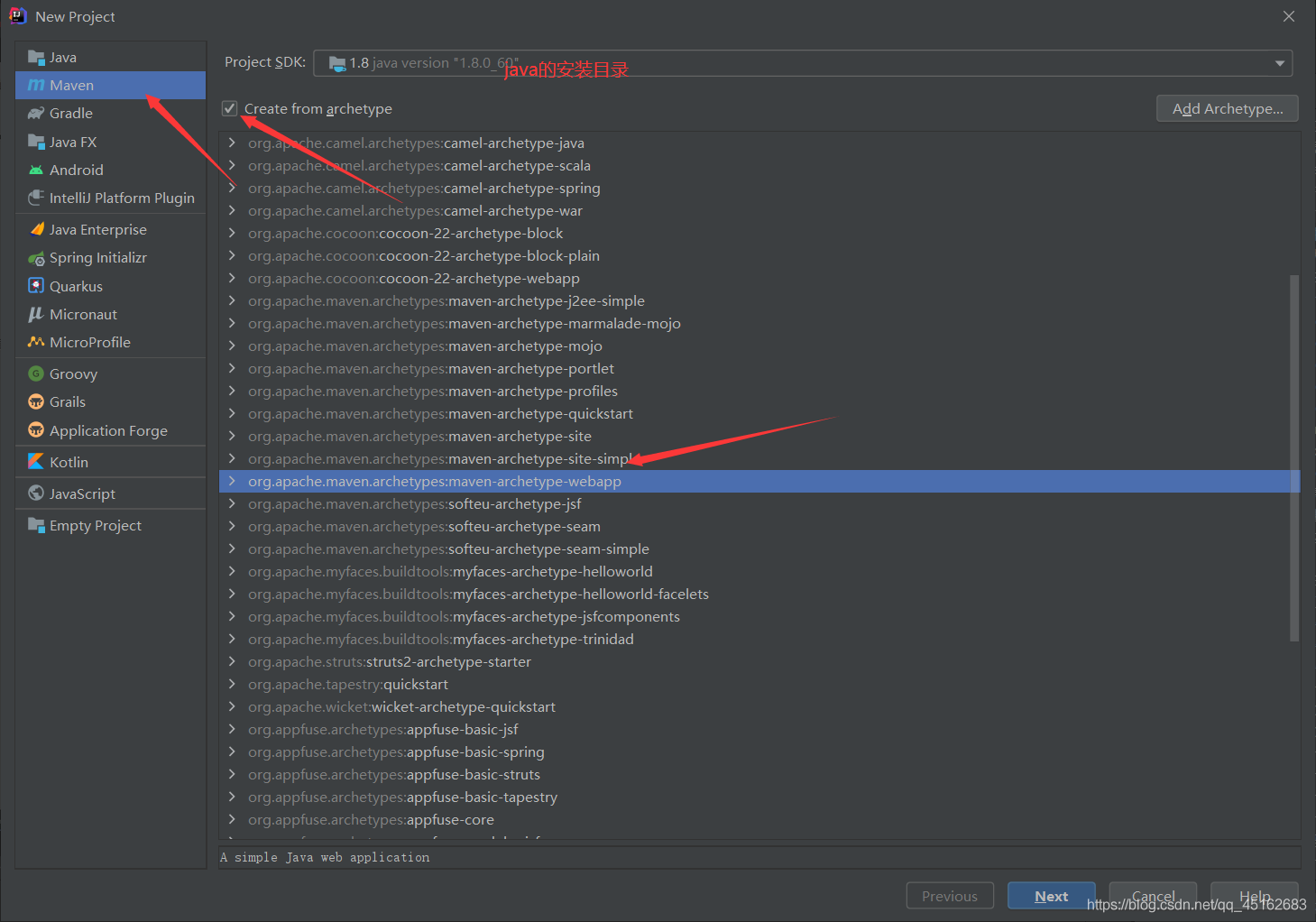Click the Empty Project folder icon

(x=36, y=525)
